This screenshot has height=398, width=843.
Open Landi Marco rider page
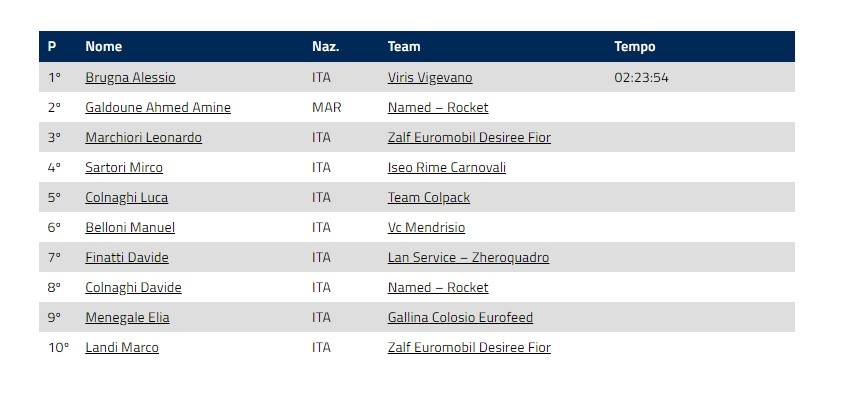point(122,347)
